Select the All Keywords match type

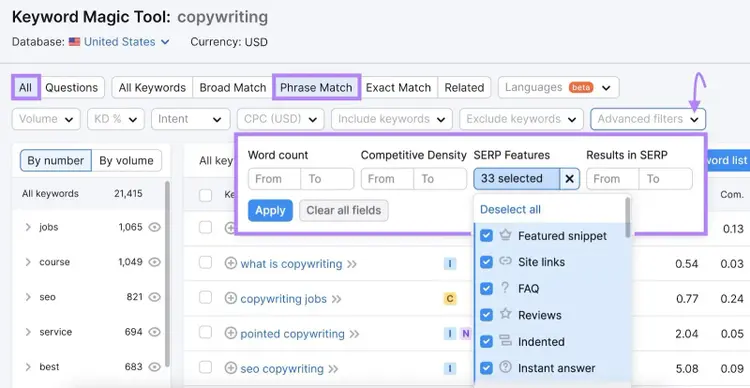(152, 88)
